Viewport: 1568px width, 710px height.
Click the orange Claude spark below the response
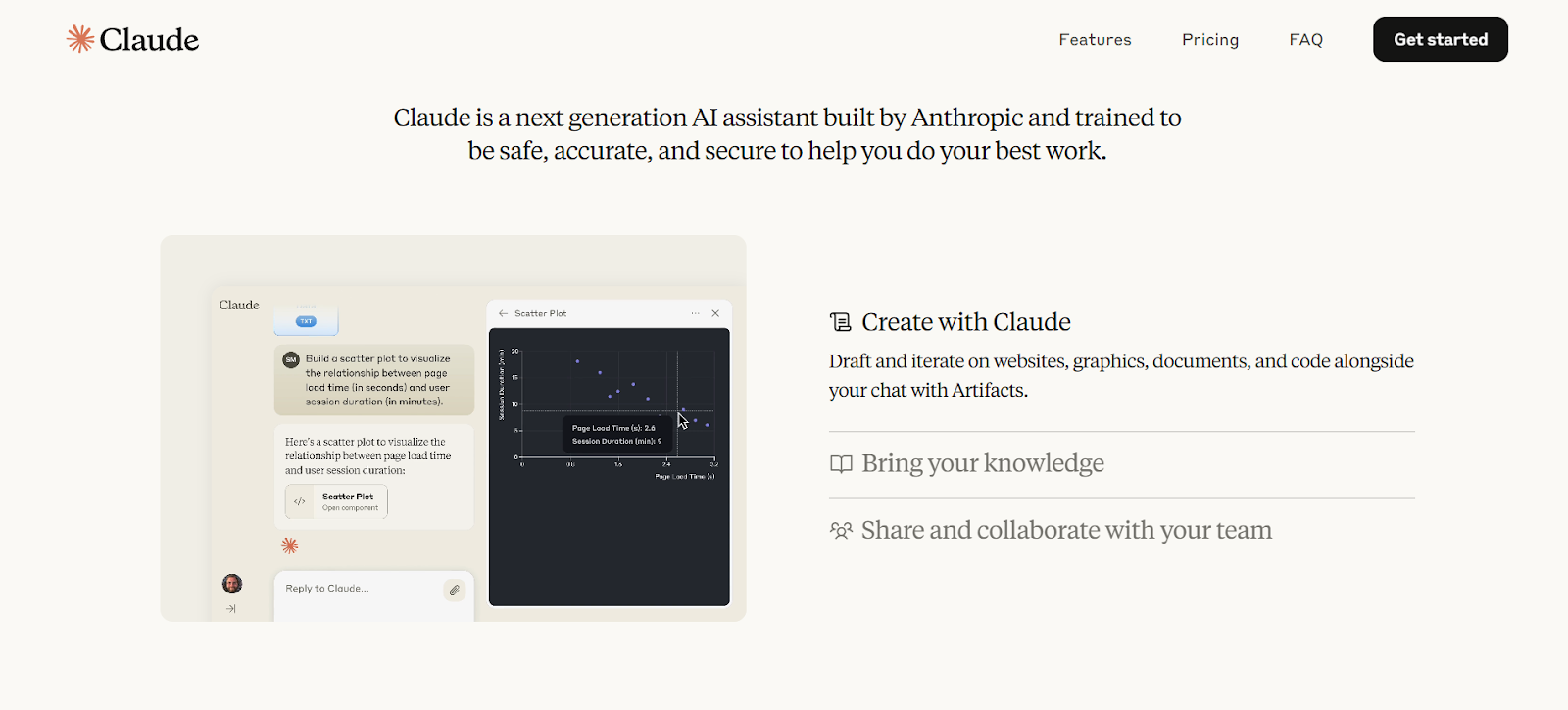point(290,545)
